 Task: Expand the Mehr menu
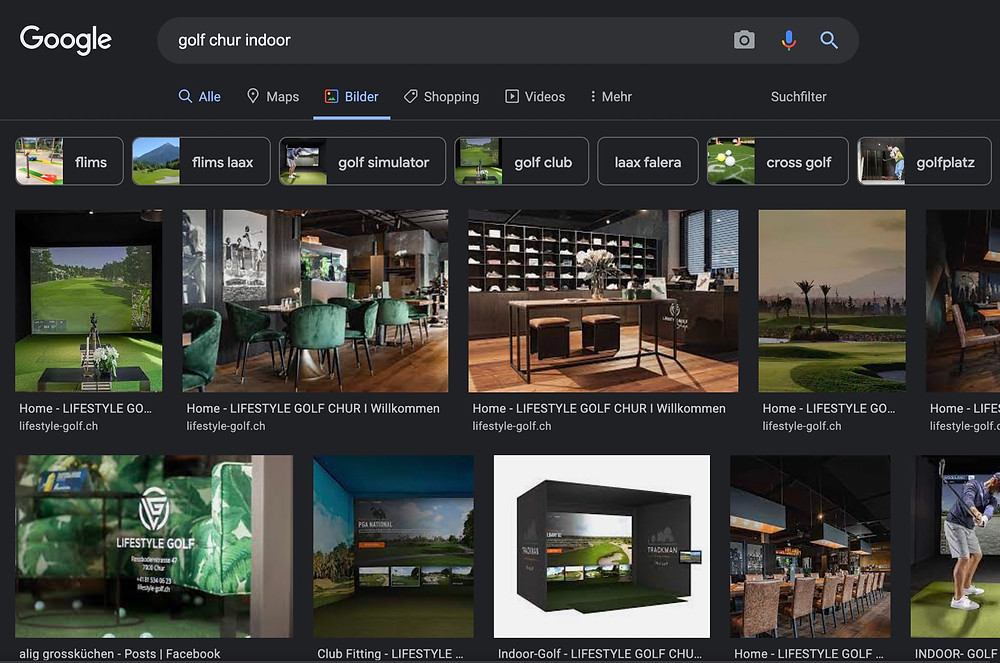[x=610, y=96]
